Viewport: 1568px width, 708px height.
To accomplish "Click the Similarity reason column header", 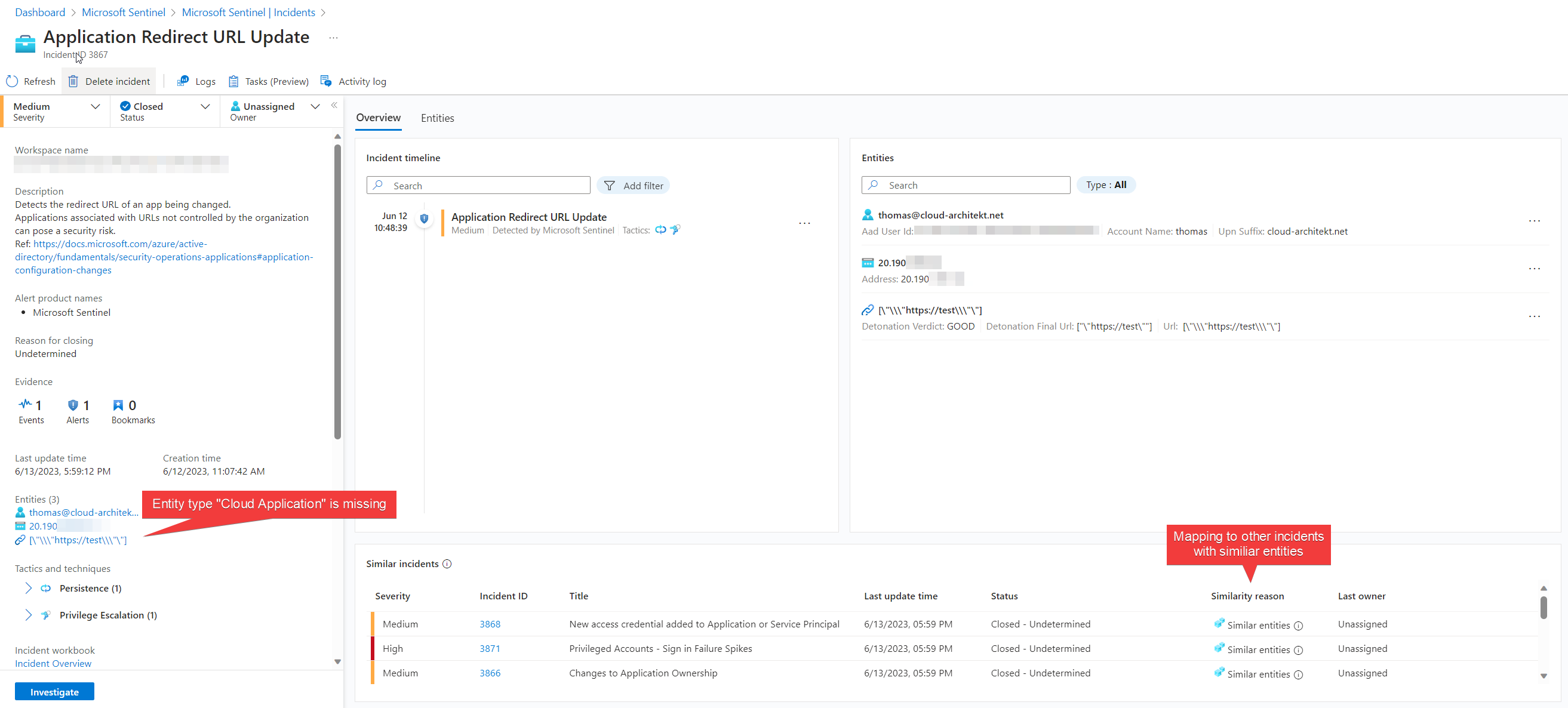I will coord(1247,596).
